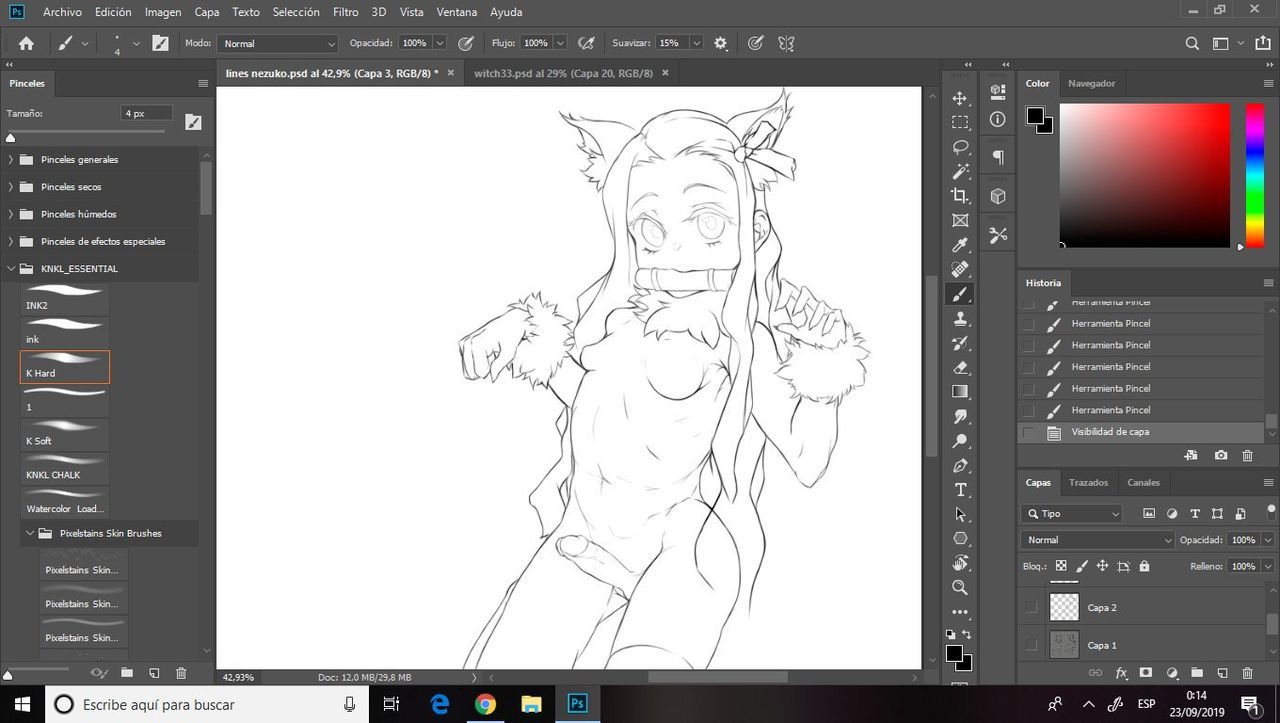This screenshot has width=1280, height=723.
Task: Open the symmetry butterfly options
Action: click(x=786, y=43)
